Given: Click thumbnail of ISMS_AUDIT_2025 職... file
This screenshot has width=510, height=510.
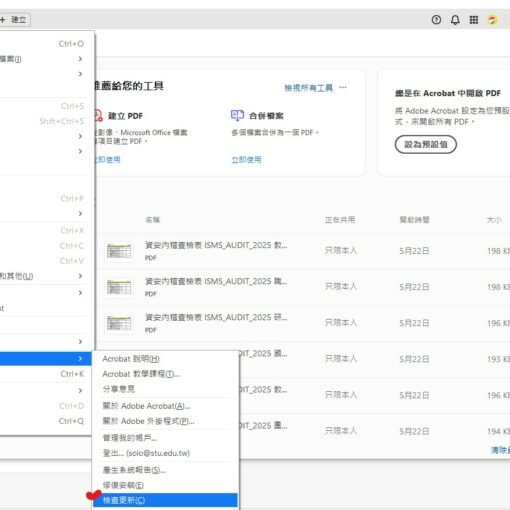Looking at the screenshot, I should click(x=119, y=287).
